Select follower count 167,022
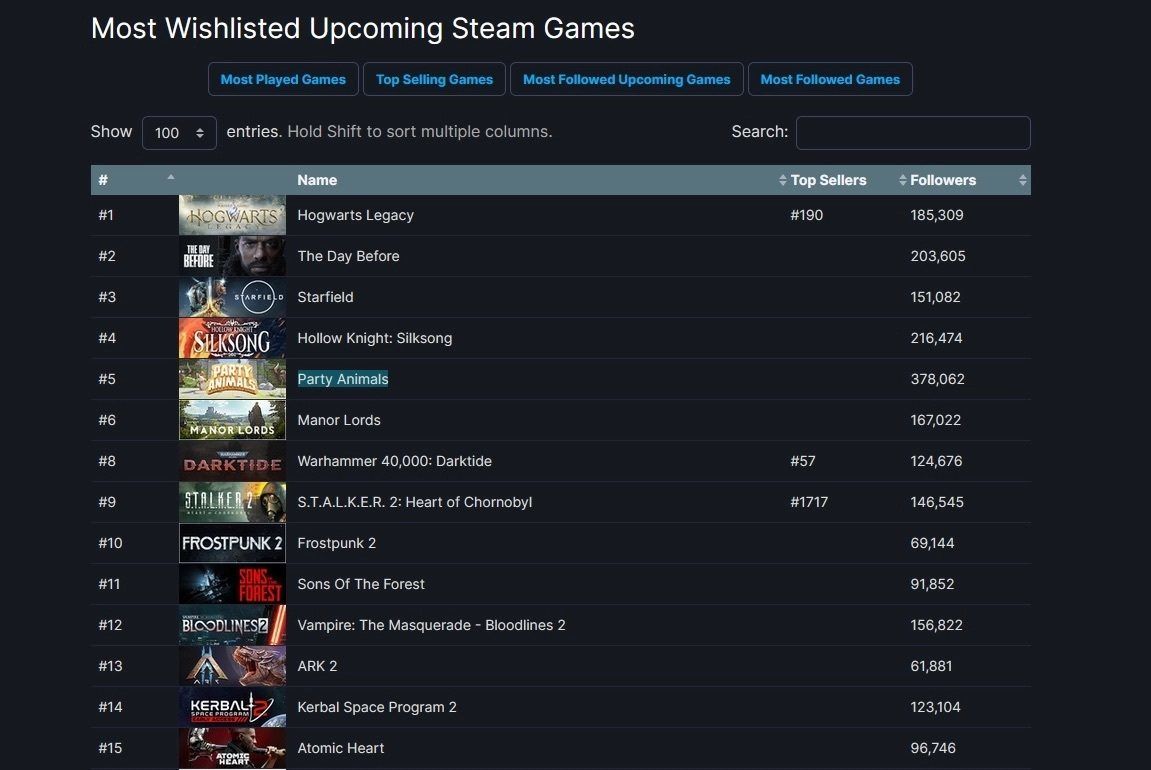 click(935, 420)
